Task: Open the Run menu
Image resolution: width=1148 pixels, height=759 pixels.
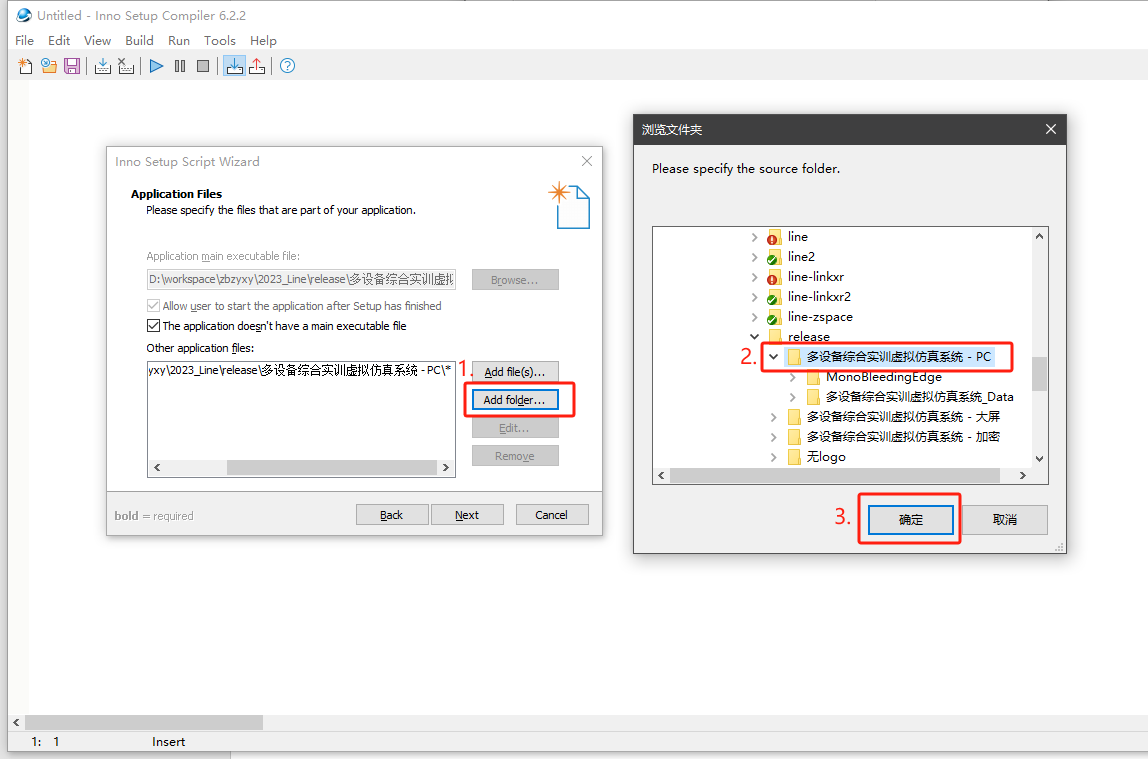Action: pos(179,40)
